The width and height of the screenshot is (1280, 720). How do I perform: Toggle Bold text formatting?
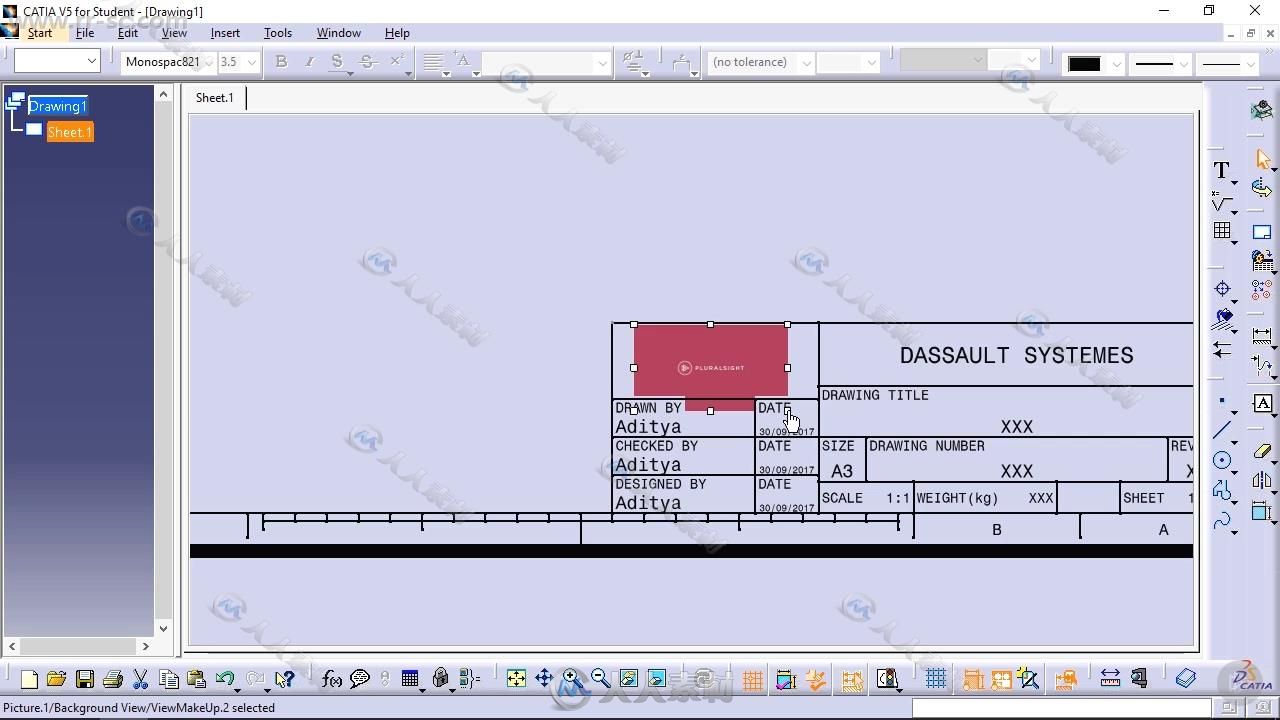click(281, 62)
